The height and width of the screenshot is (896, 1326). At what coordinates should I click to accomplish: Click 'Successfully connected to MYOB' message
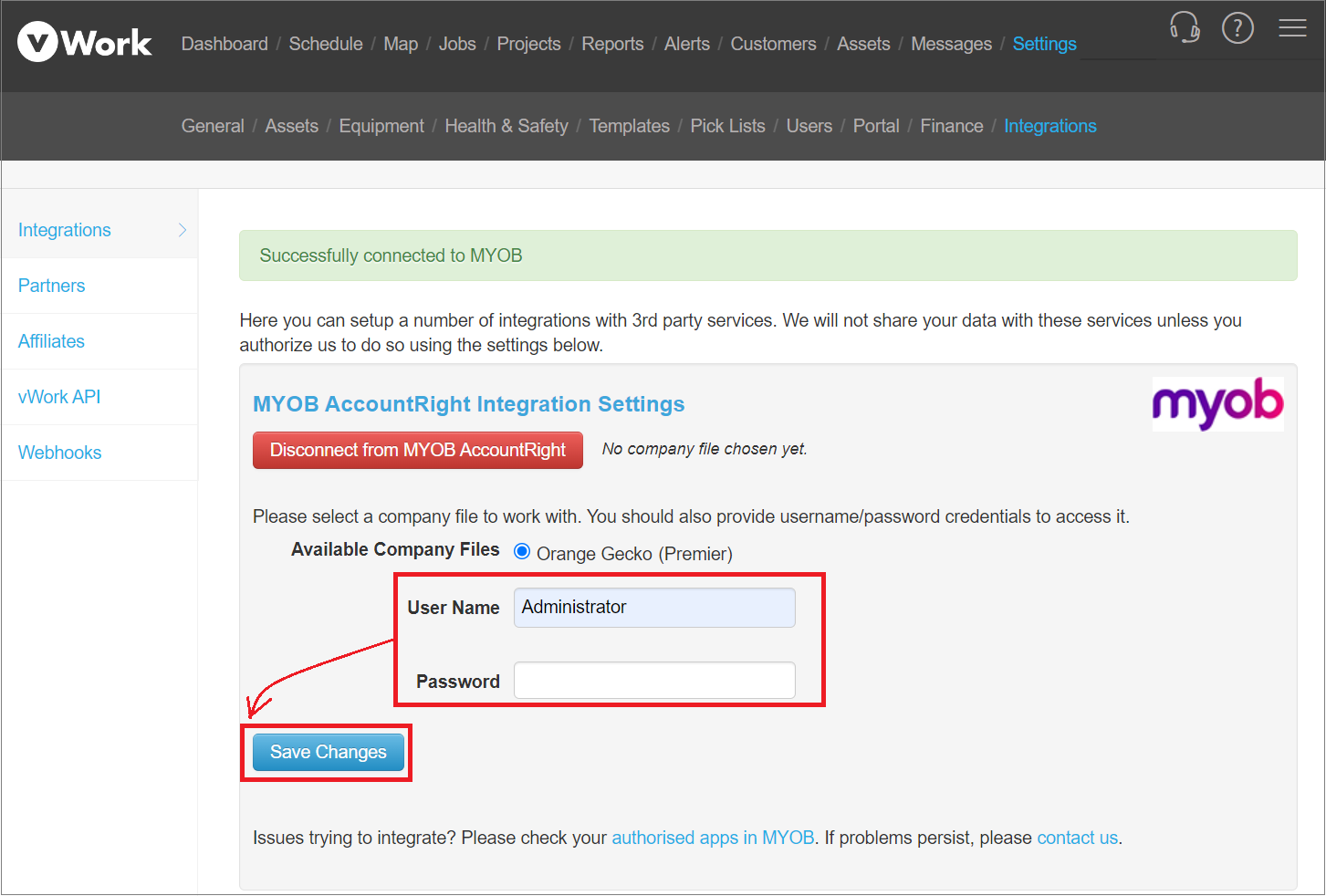[391, 255]
